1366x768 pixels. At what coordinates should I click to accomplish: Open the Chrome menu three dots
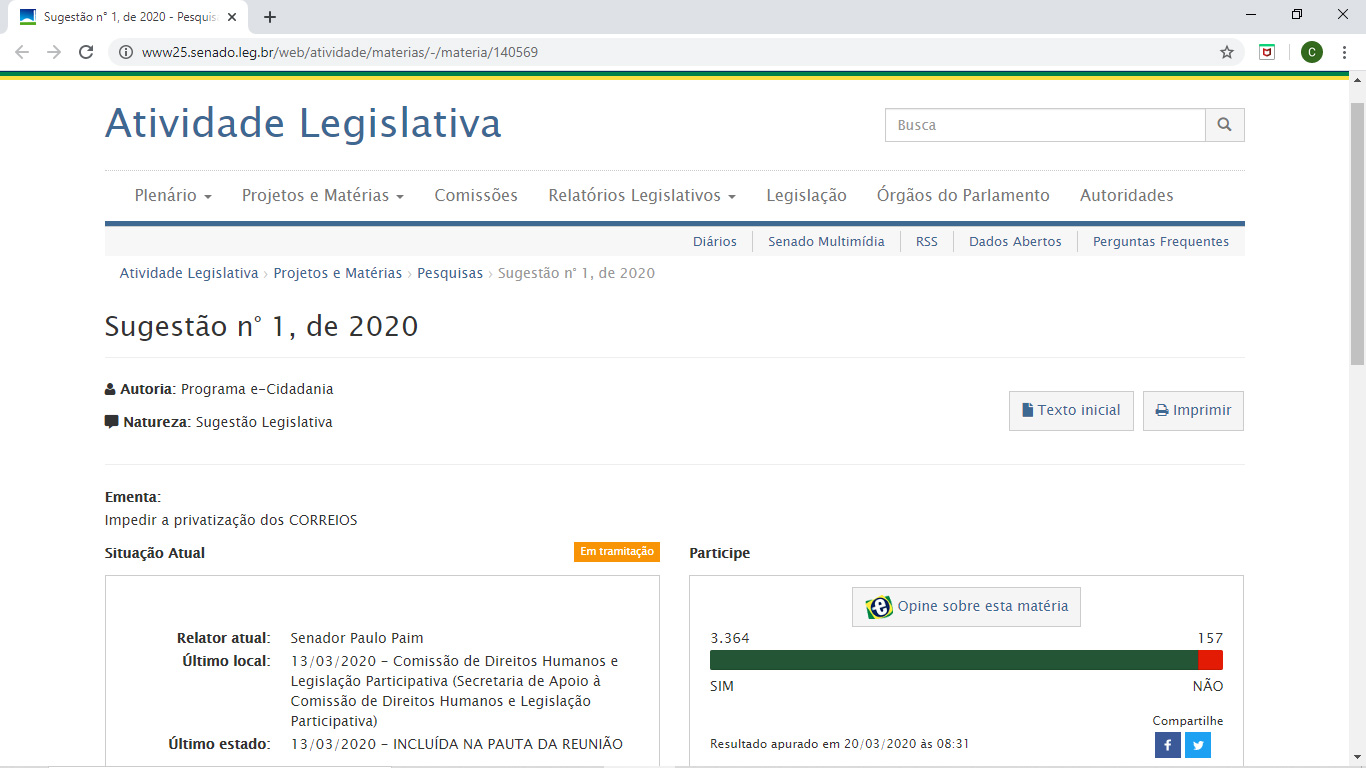(1344, 52)
